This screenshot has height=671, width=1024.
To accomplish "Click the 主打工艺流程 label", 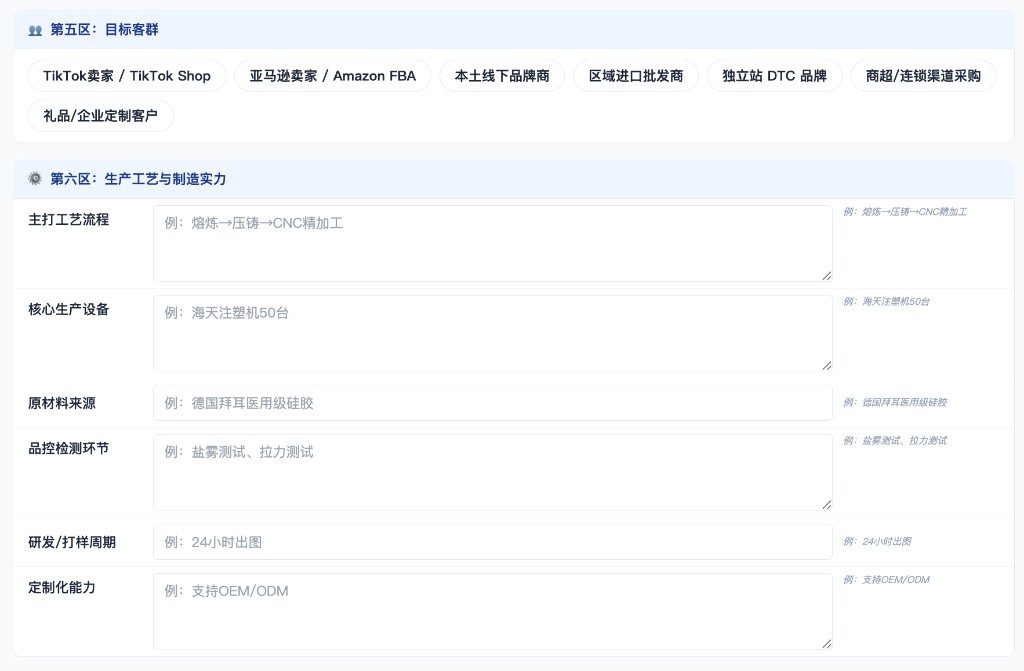I will coord(69,220).
